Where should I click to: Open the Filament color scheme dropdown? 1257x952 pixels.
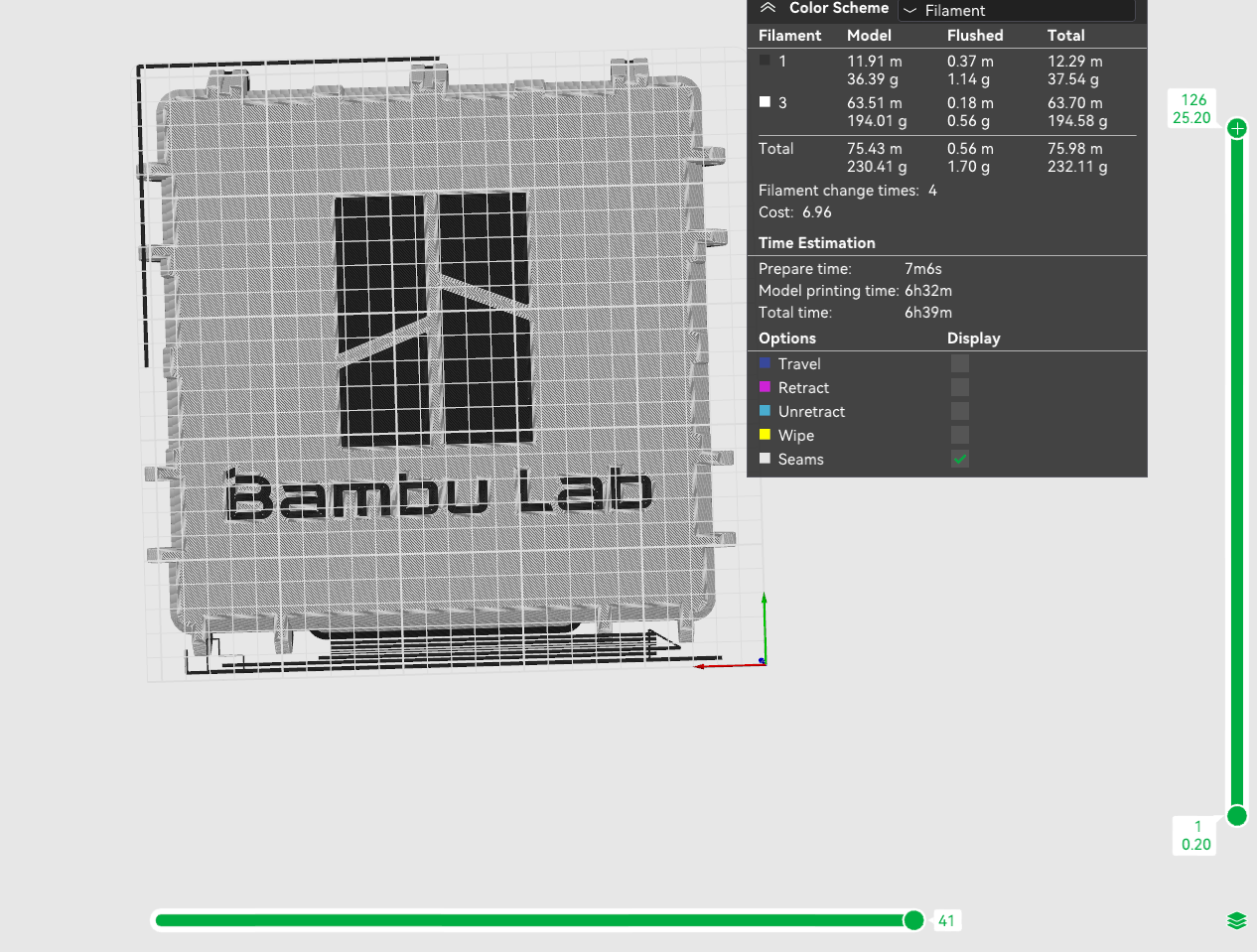point(1016,10)
